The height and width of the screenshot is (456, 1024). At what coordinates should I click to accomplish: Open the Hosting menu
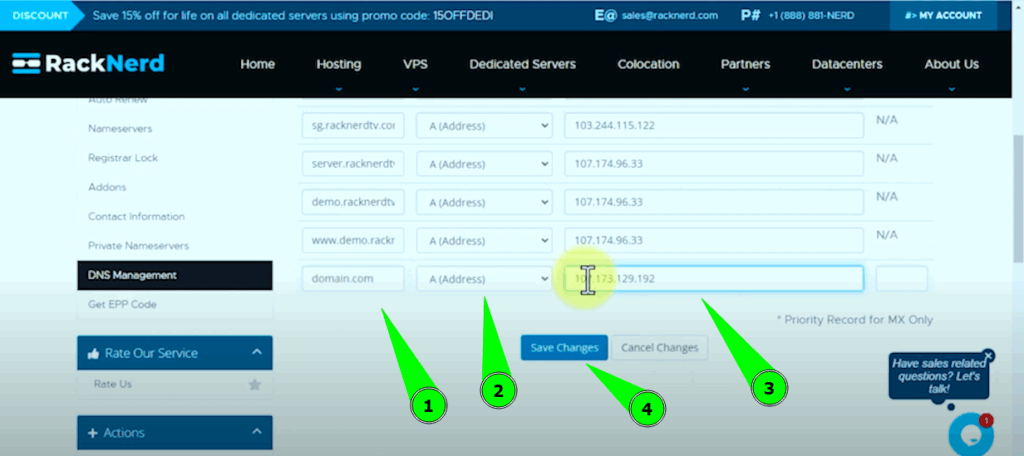(338, 64)
